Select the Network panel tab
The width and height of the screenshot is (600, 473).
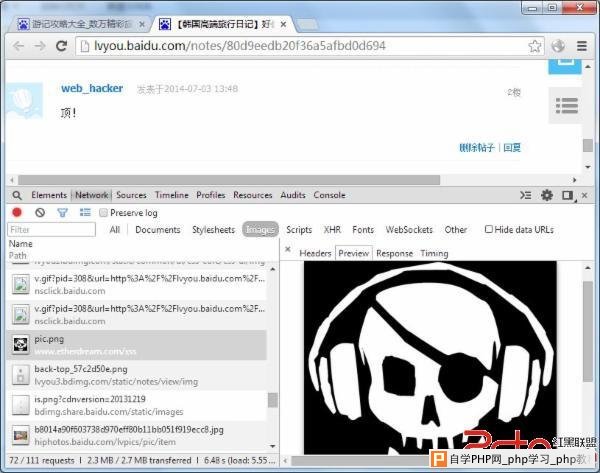tap(92, 195)
